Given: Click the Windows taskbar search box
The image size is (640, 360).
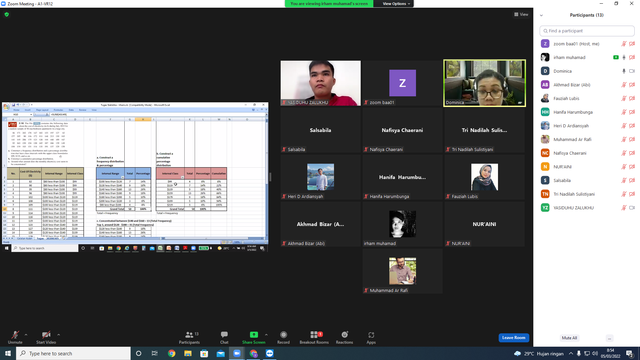Looking at the screenshot, I should (x=73, y=353).
